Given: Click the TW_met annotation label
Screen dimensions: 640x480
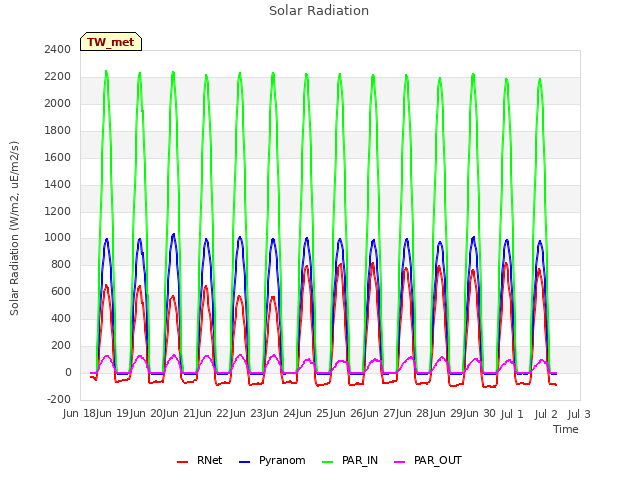Looking at the screenshot, I should [111, 42].
